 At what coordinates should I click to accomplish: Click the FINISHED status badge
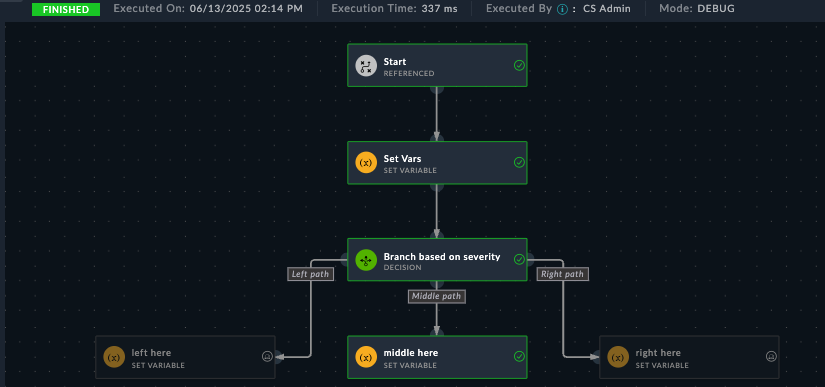[66, 9]
